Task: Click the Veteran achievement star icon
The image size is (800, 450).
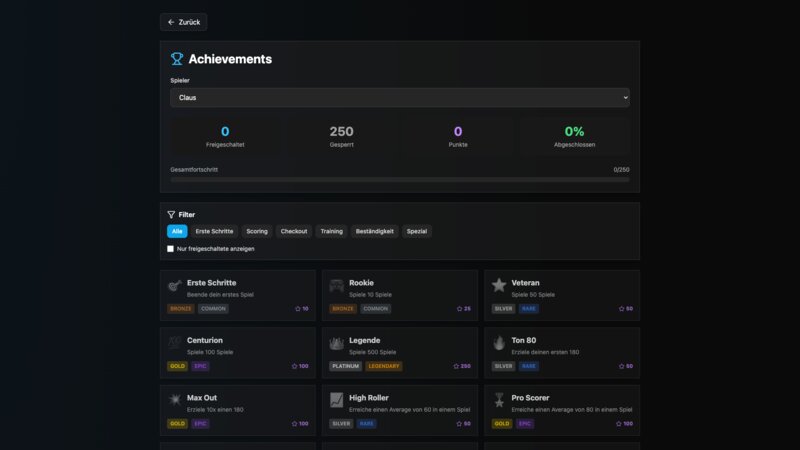Action: tap(499, 286)
